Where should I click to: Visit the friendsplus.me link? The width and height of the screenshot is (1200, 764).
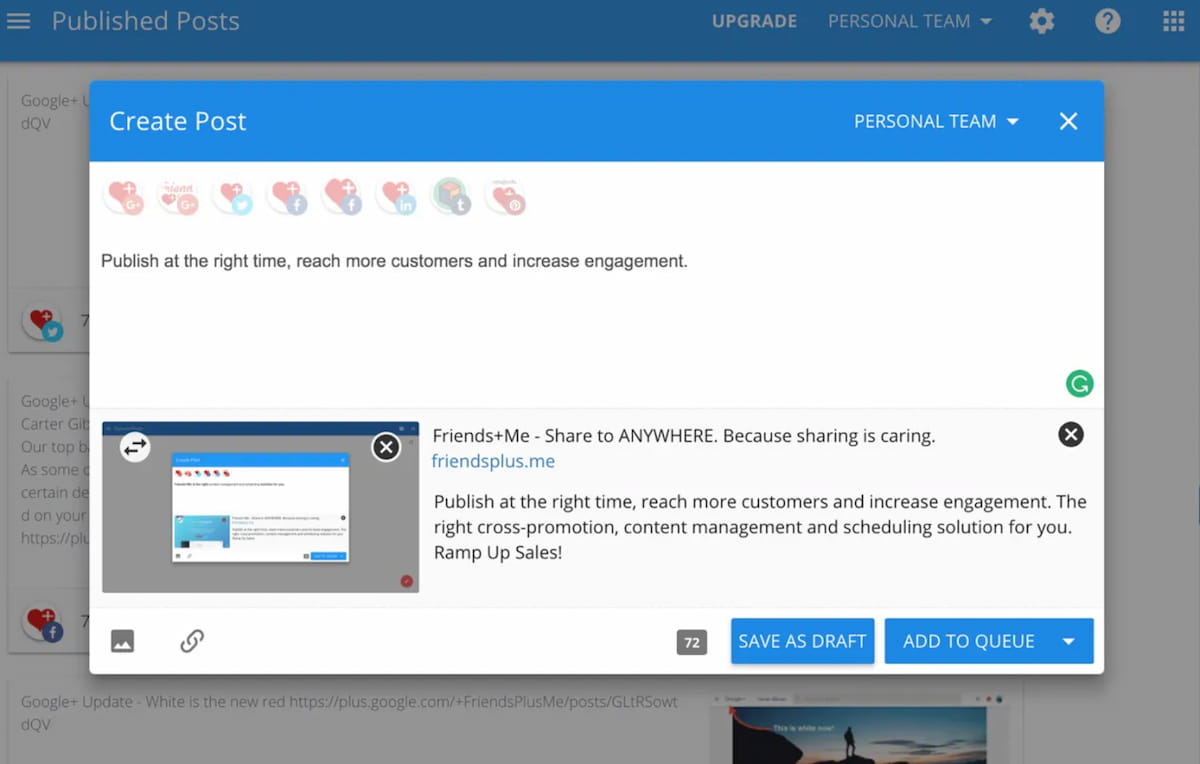click(x=493, y=461)
